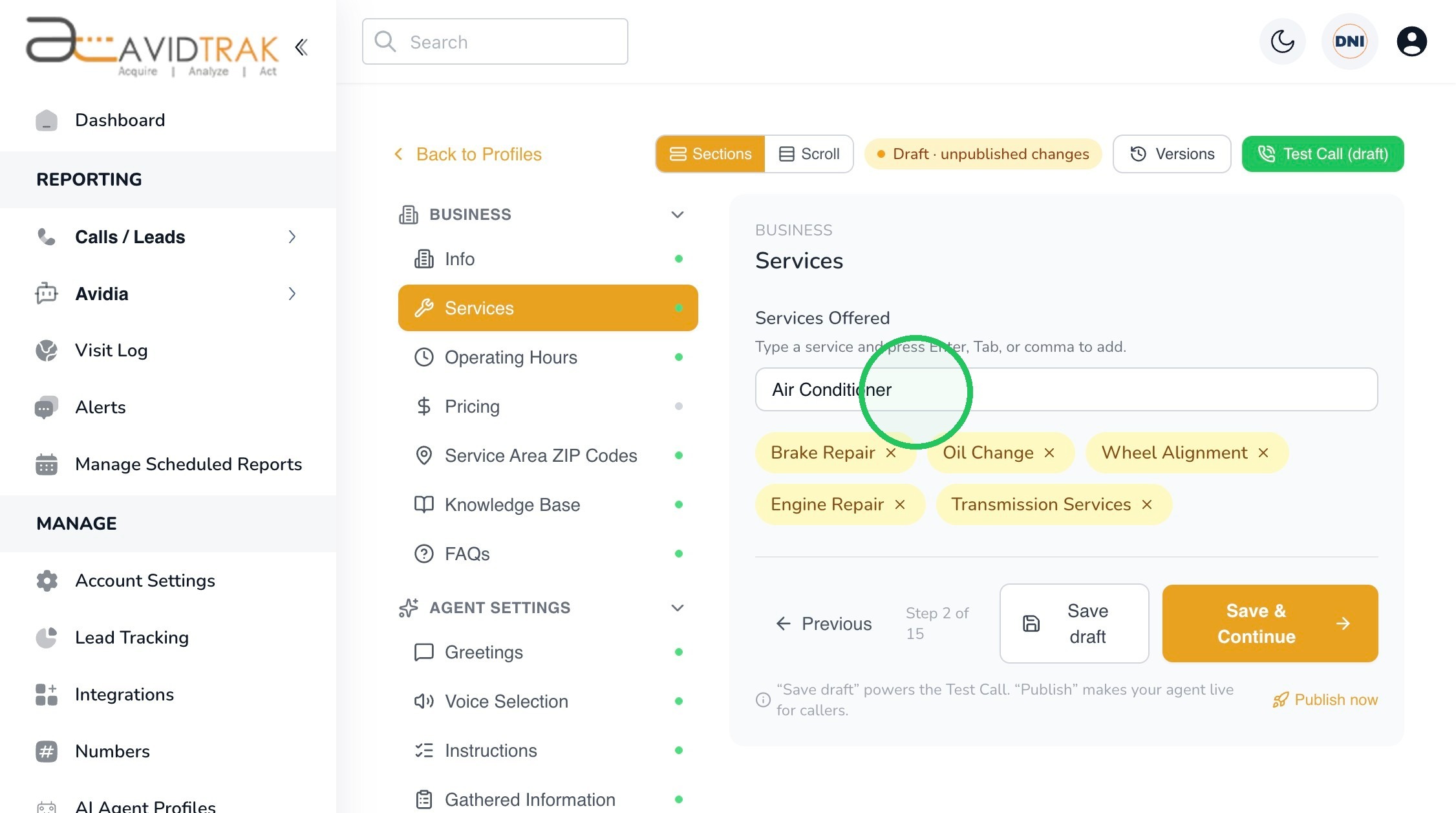Remove the Oil Change tag
1456x813 pixels.
[x=1049, y=453]
